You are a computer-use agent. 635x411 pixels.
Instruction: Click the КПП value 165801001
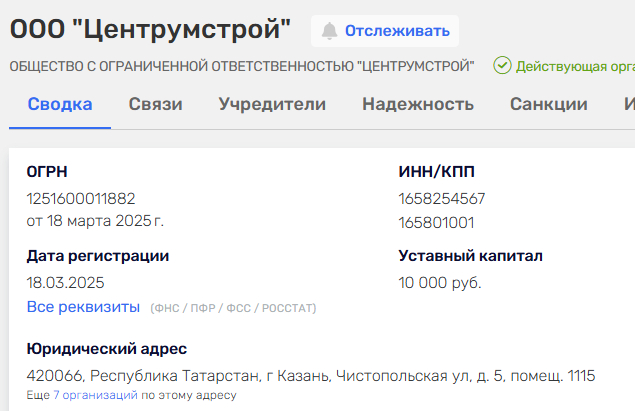pos(436,222)
